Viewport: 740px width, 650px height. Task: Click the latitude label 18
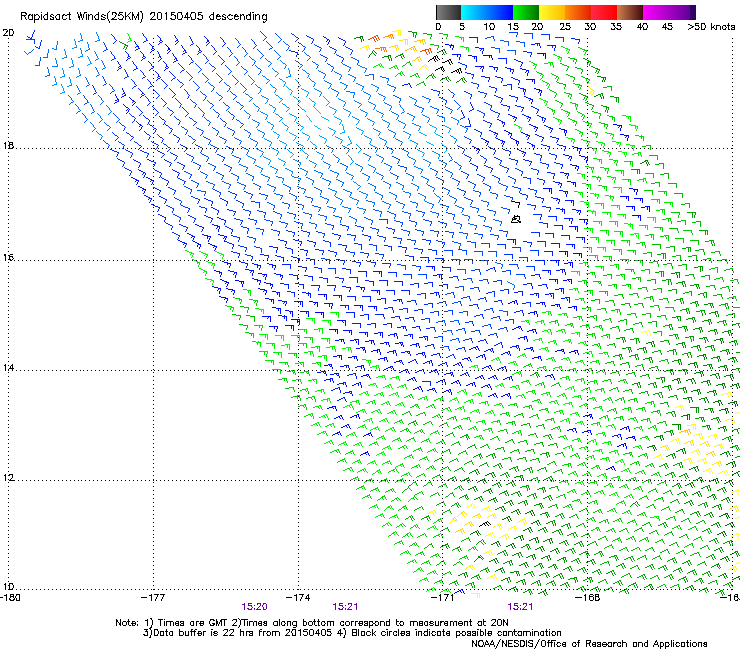click(8, 145)
